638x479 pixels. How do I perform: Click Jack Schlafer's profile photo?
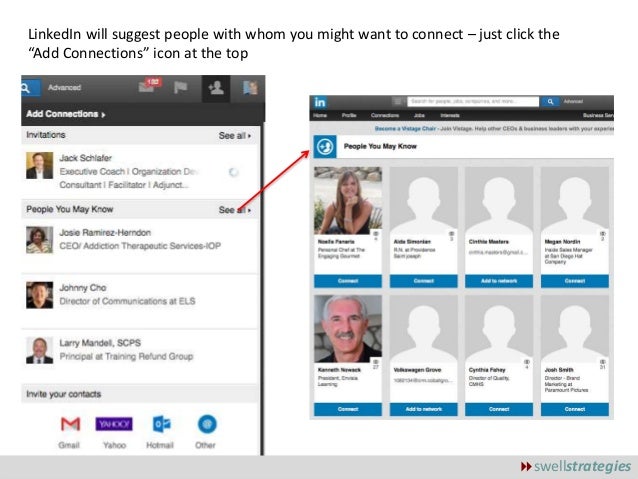click(39, 166)
